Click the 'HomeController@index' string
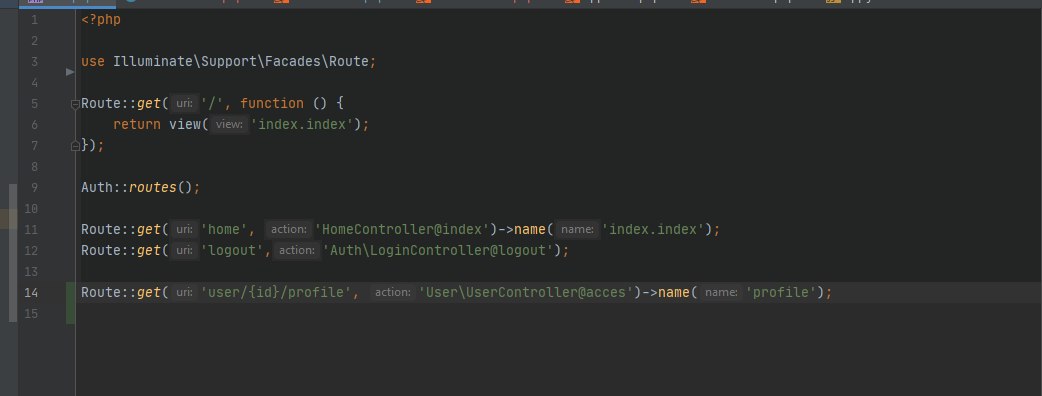The height and width of the screenshot is (396, 1042). click(x=401, y=229)
